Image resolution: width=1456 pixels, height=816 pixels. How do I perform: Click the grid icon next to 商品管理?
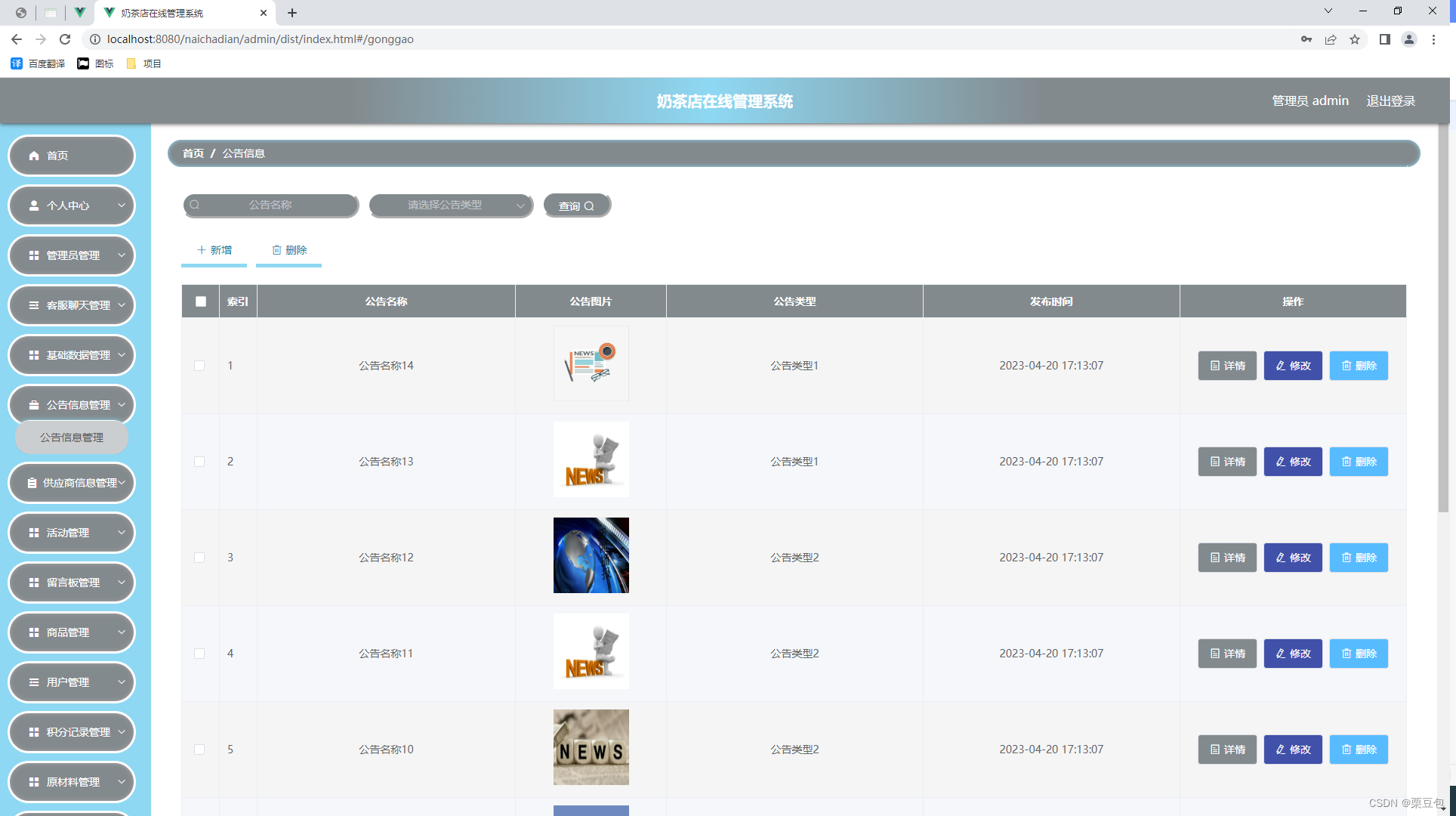point(34,632)
